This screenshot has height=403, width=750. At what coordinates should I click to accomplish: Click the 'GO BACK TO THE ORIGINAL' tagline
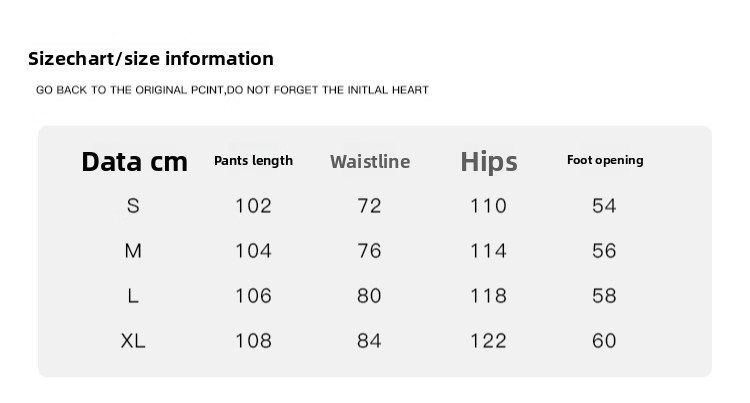coord(232,90)
